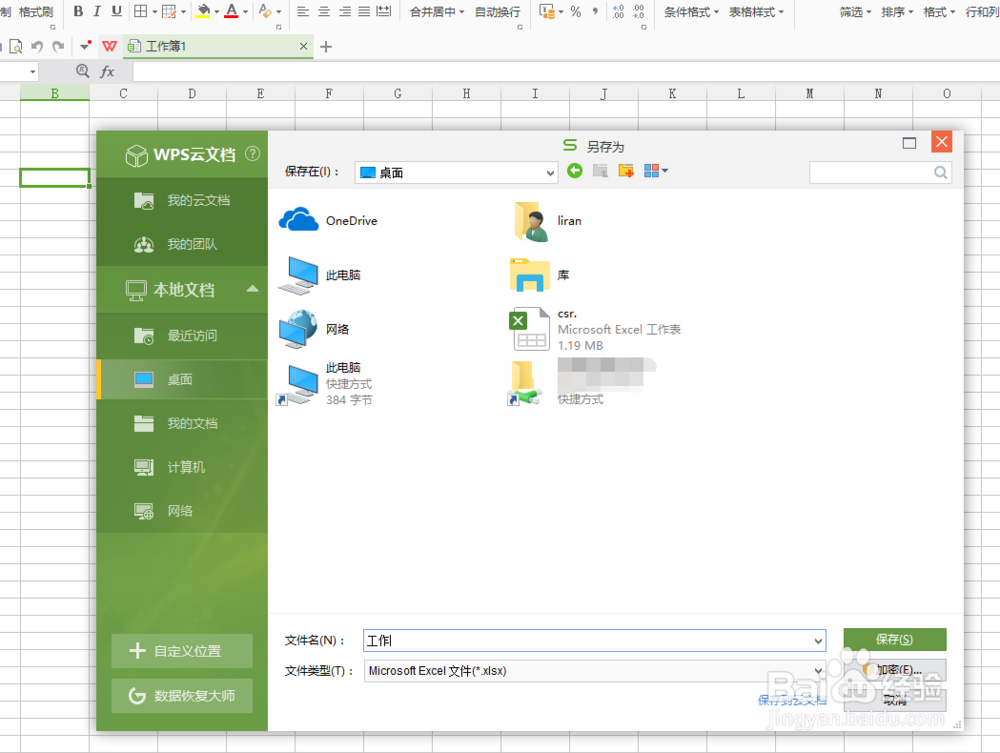Image resolution: width=1000 pixels, height=753 pixels.
Task: Click the 数据恢复大师 button
Action: point(182,696)
